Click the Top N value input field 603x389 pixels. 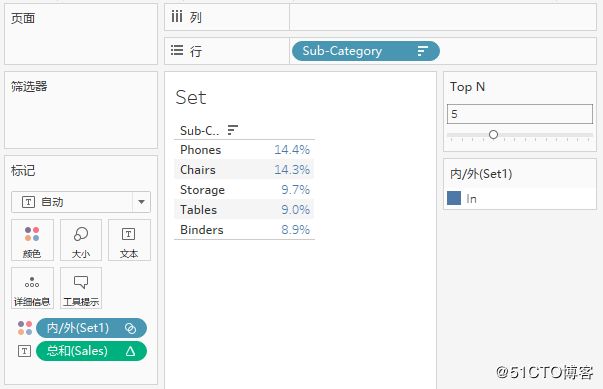520,114
